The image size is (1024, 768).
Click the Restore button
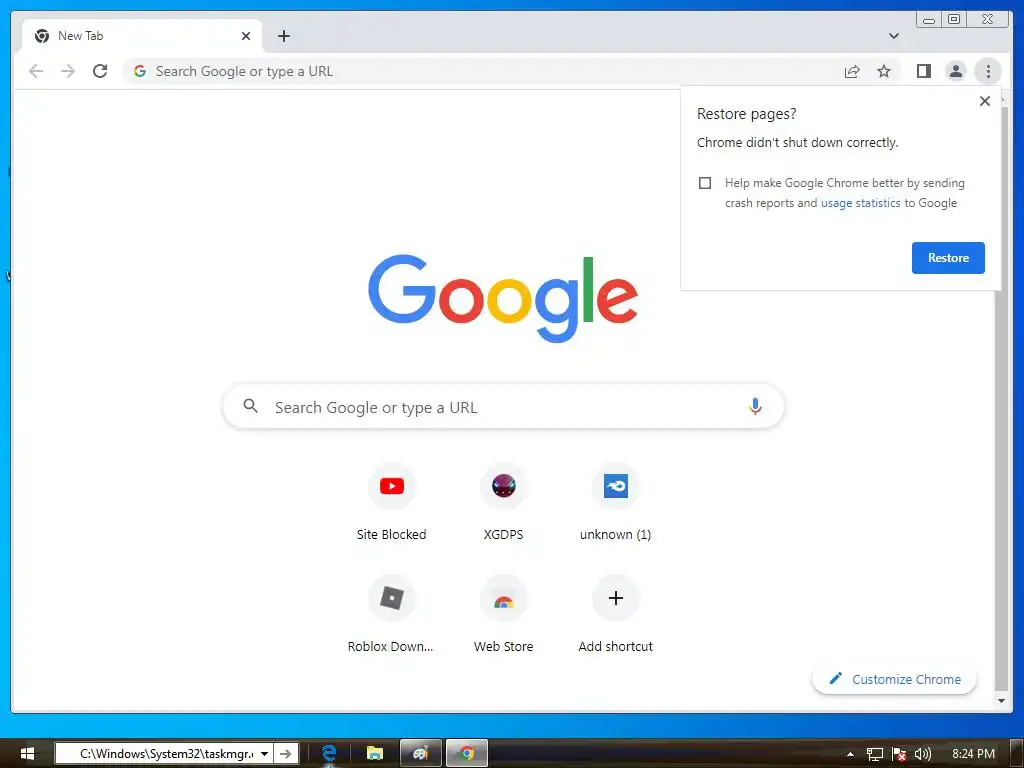948,258
